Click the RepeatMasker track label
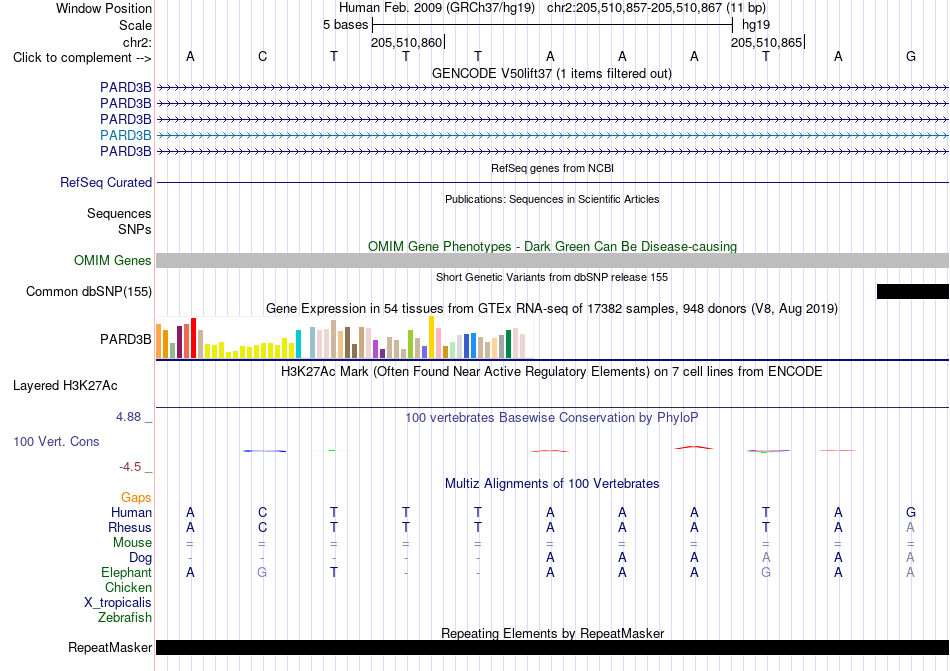The width and height of the screenshot is (950, 671). pyautogui.click(x=110, y=647)
